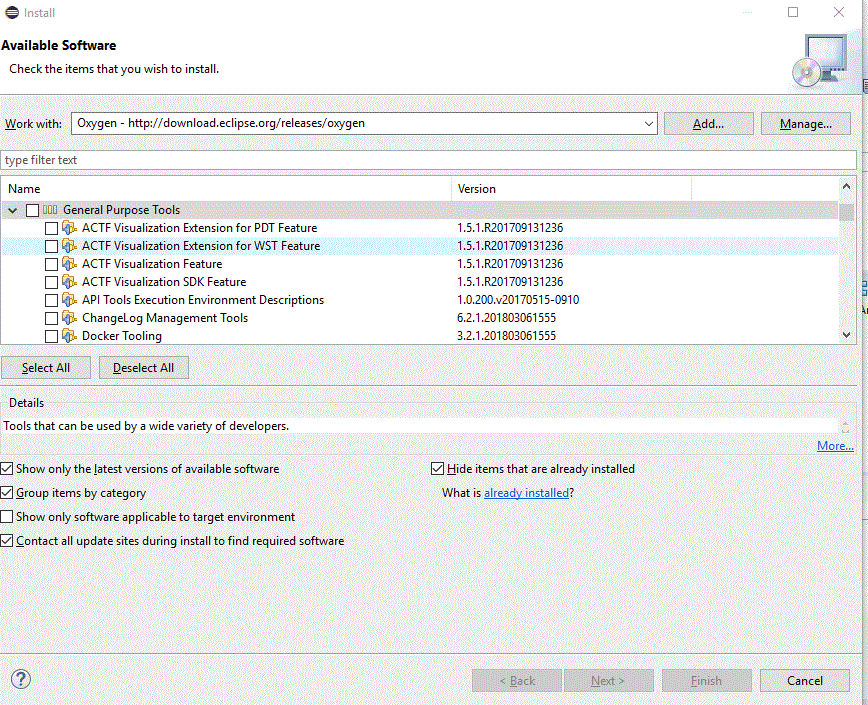Open the Work with site dropdown
Image resolution: width=868 pixels, height=705 pixels.
click(649, 123)
